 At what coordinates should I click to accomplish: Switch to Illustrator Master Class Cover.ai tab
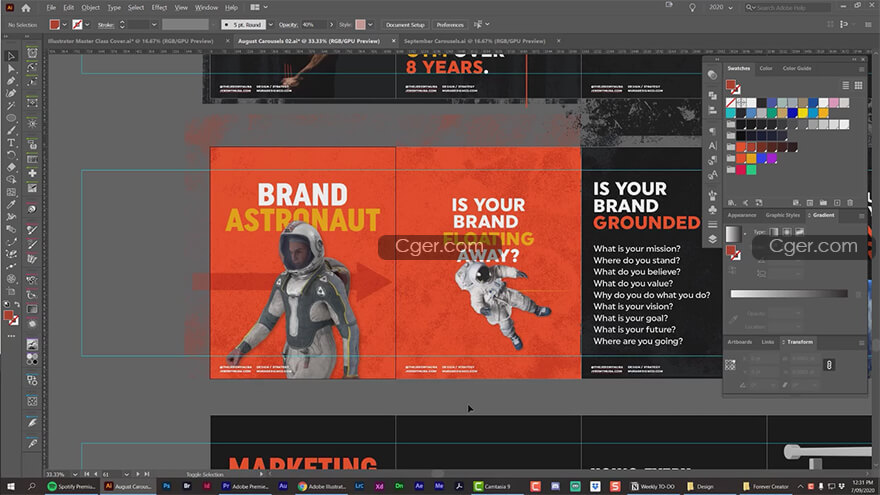[x=131, y=41]
